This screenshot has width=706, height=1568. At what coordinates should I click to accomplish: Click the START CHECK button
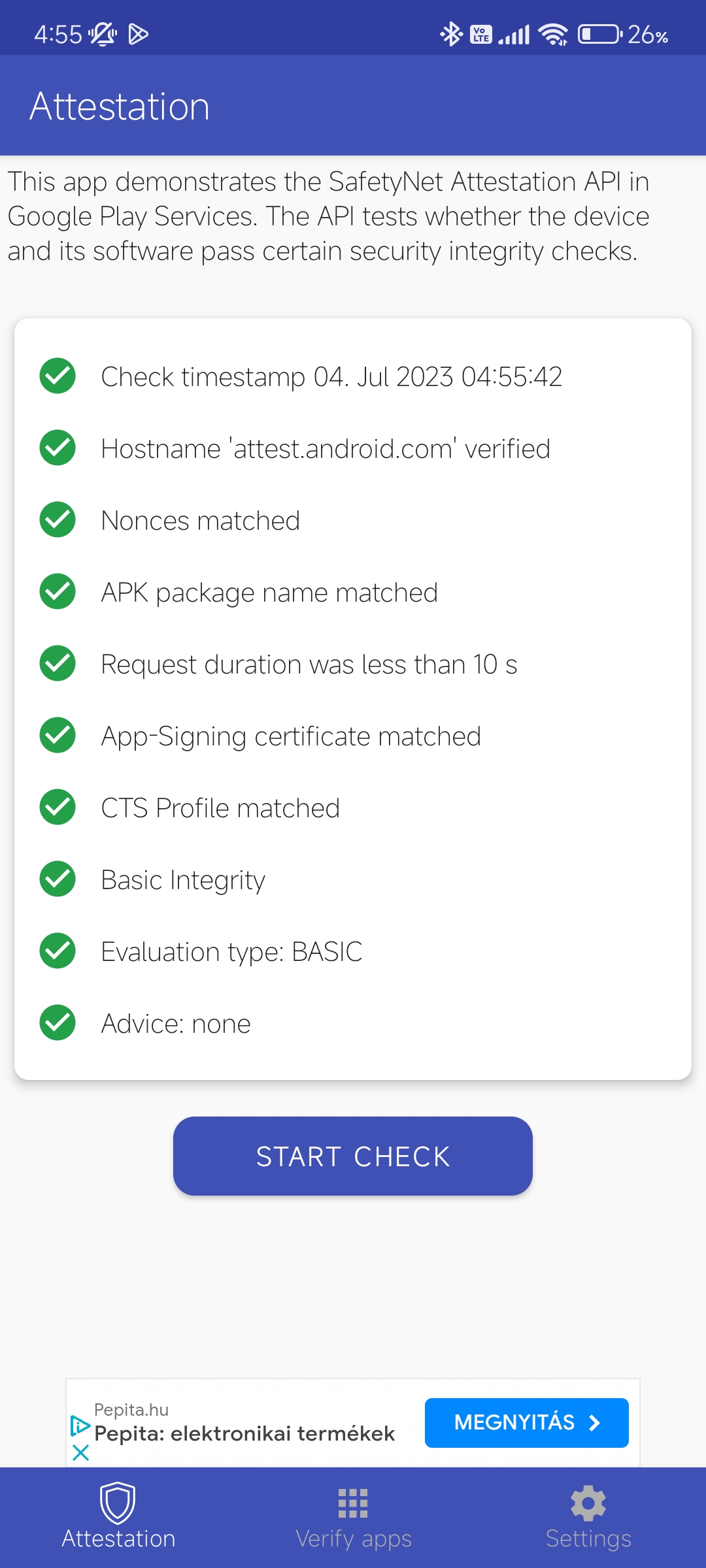coord(353,1156)
